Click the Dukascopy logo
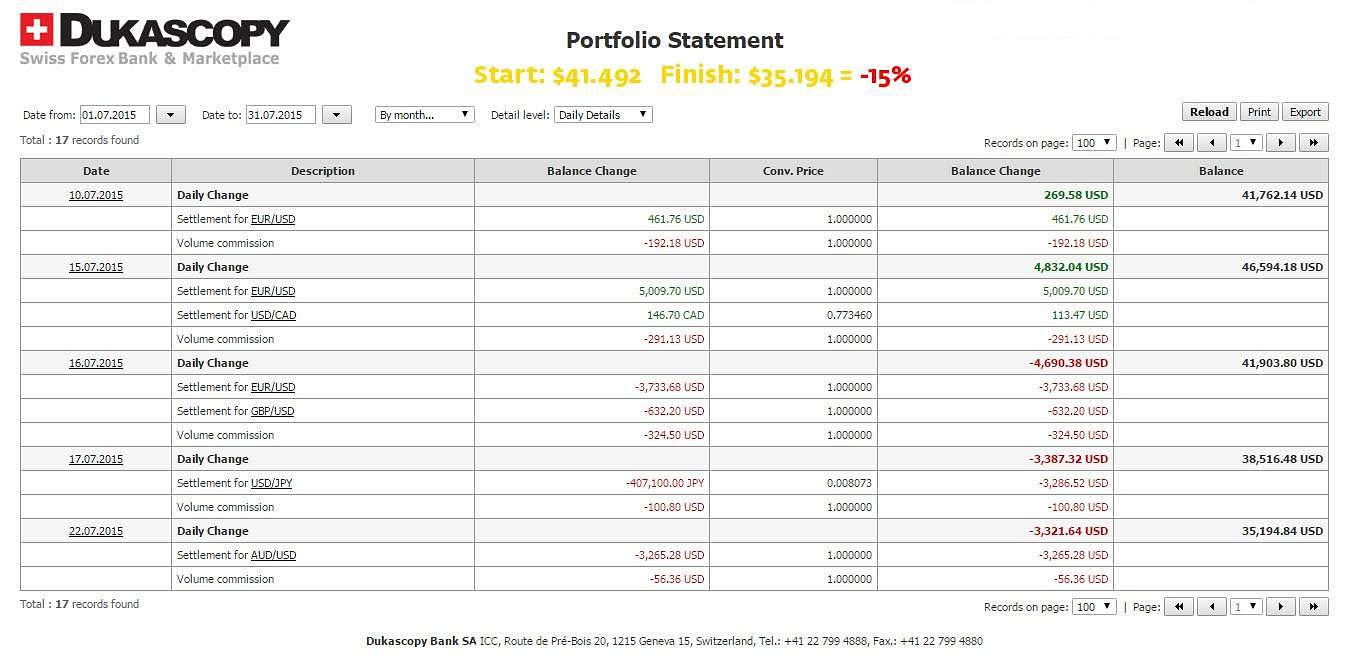This screenshot has width=1349, height=665. coord(155,40)
